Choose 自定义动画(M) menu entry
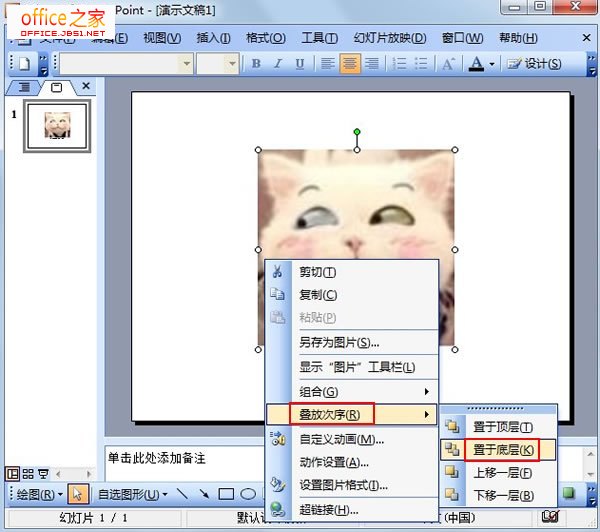600x532 pixels. tap(352, 439)
